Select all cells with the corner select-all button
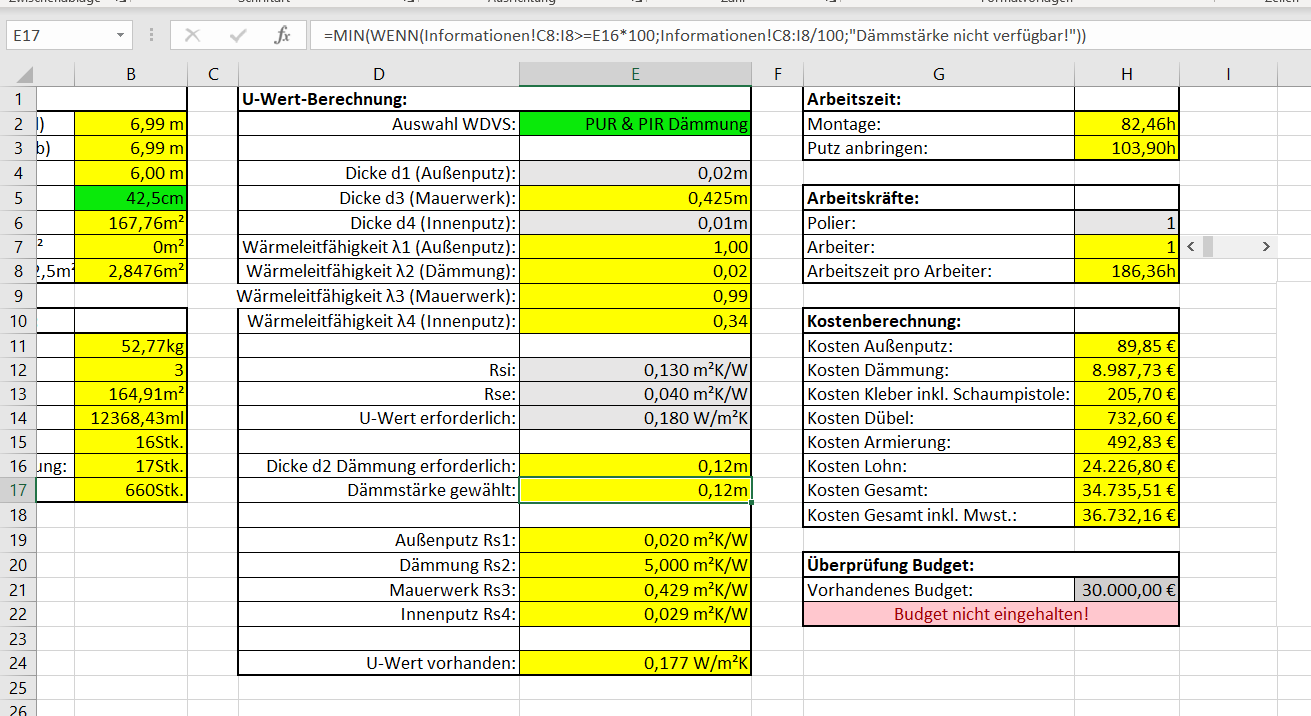Screen dimensions: 1311x716 pos(27,73)
